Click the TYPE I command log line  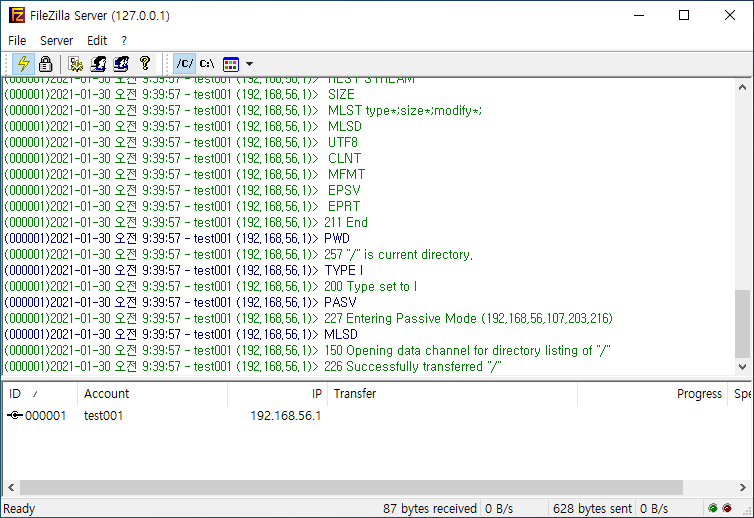coord(184,270)
